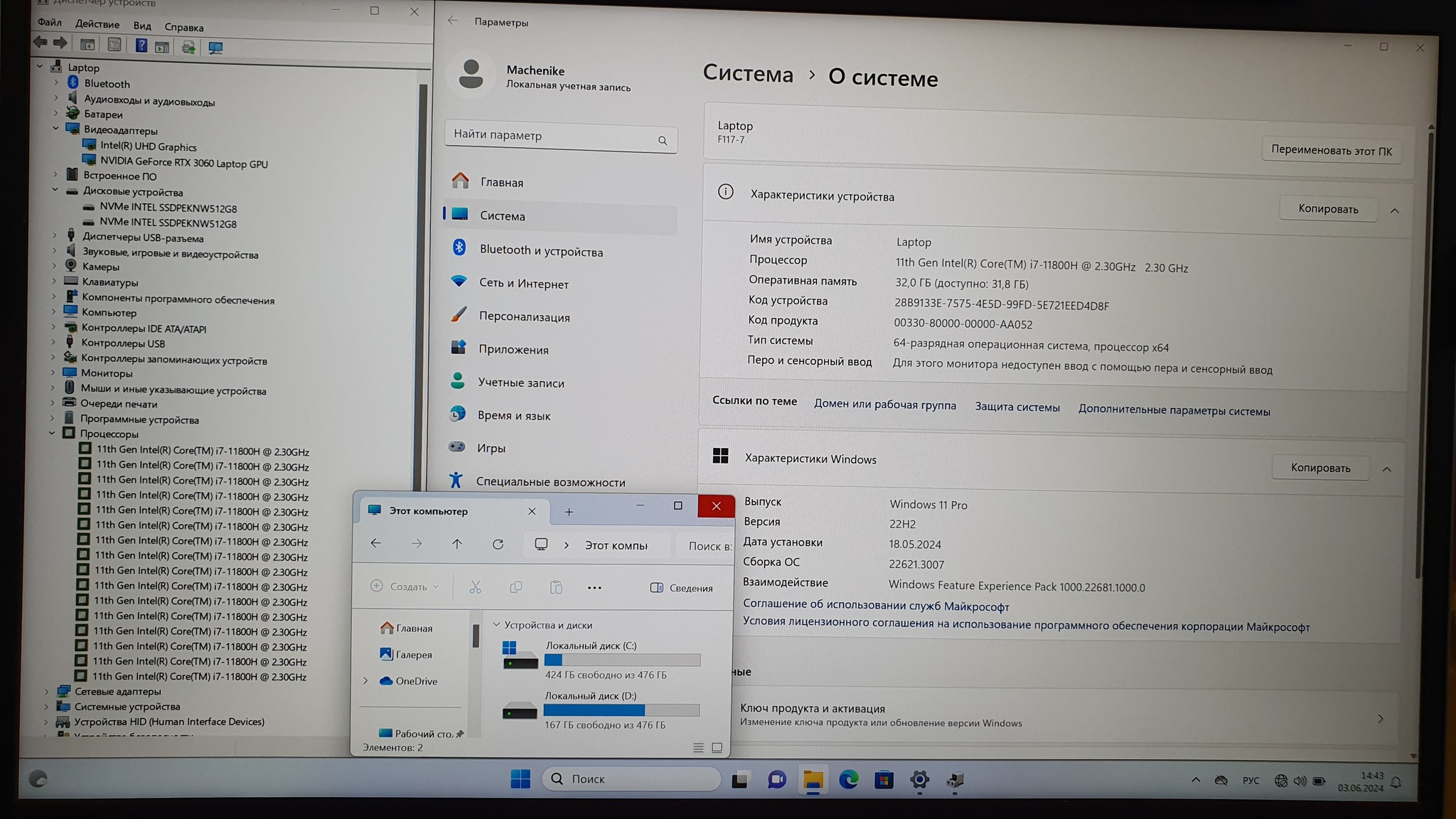Collapse the device specifications section chevron
Image resolution: width=1456 pixels, height=819 pixels.
point(1394,210)
